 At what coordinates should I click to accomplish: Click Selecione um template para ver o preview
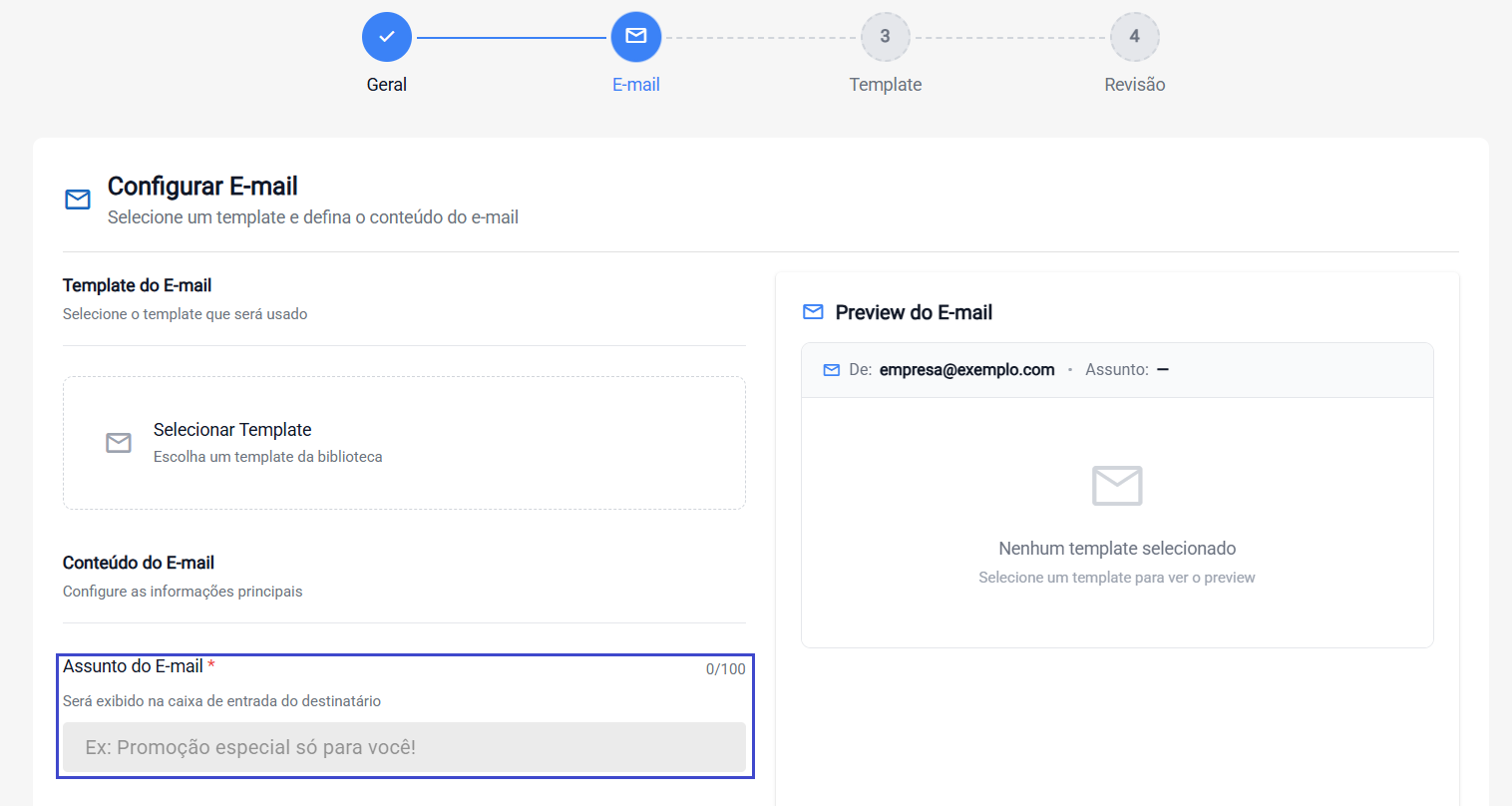(x=1116, y=578)
